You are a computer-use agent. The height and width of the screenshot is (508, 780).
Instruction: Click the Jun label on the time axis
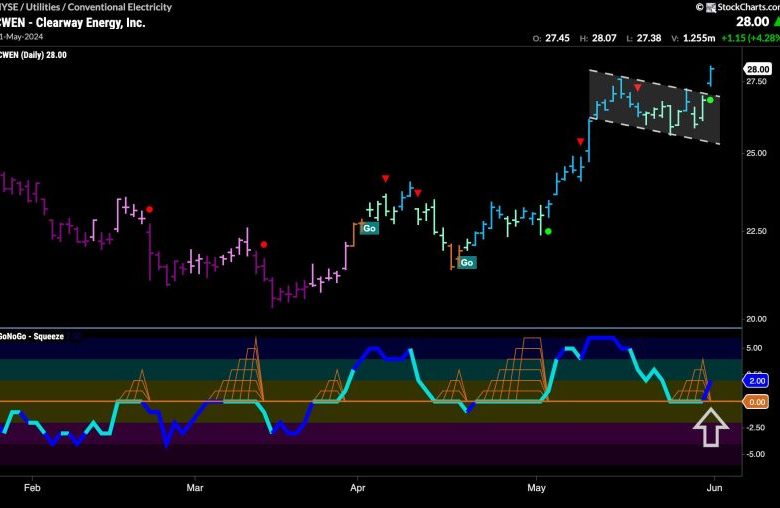click(714, 488)
